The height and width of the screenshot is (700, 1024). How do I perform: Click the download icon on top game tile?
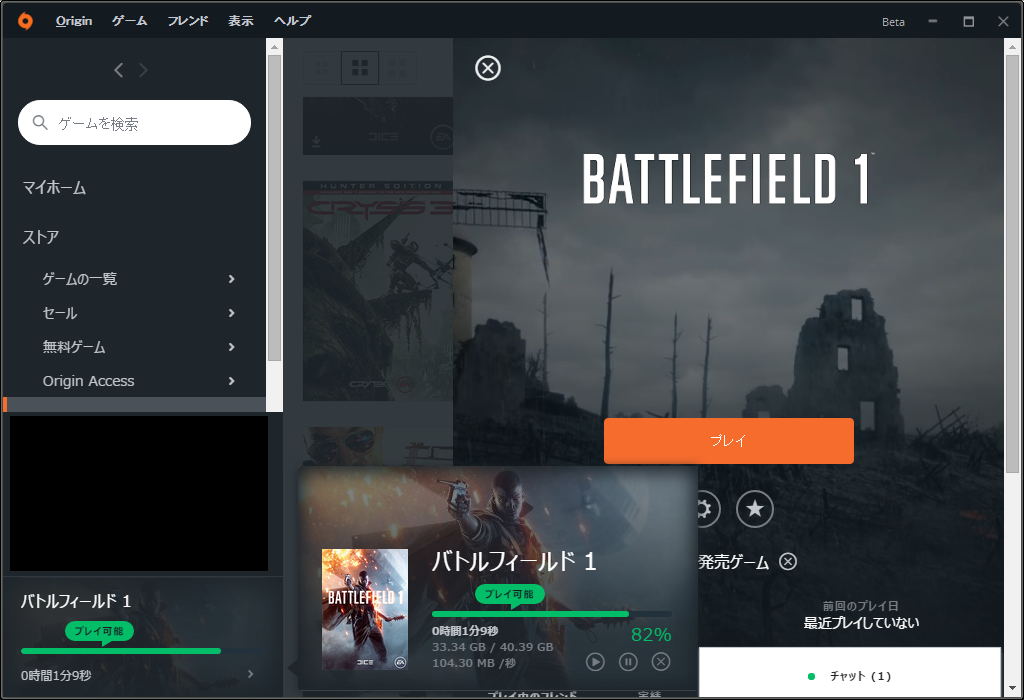[x=316, y=142]
